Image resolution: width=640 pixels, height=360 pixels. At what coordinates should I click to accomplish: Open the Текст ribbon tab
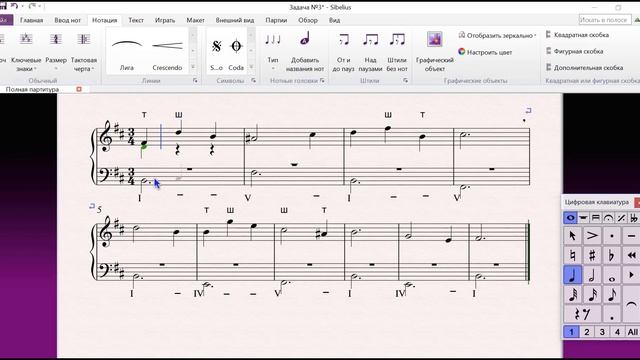tap(136, 20)
